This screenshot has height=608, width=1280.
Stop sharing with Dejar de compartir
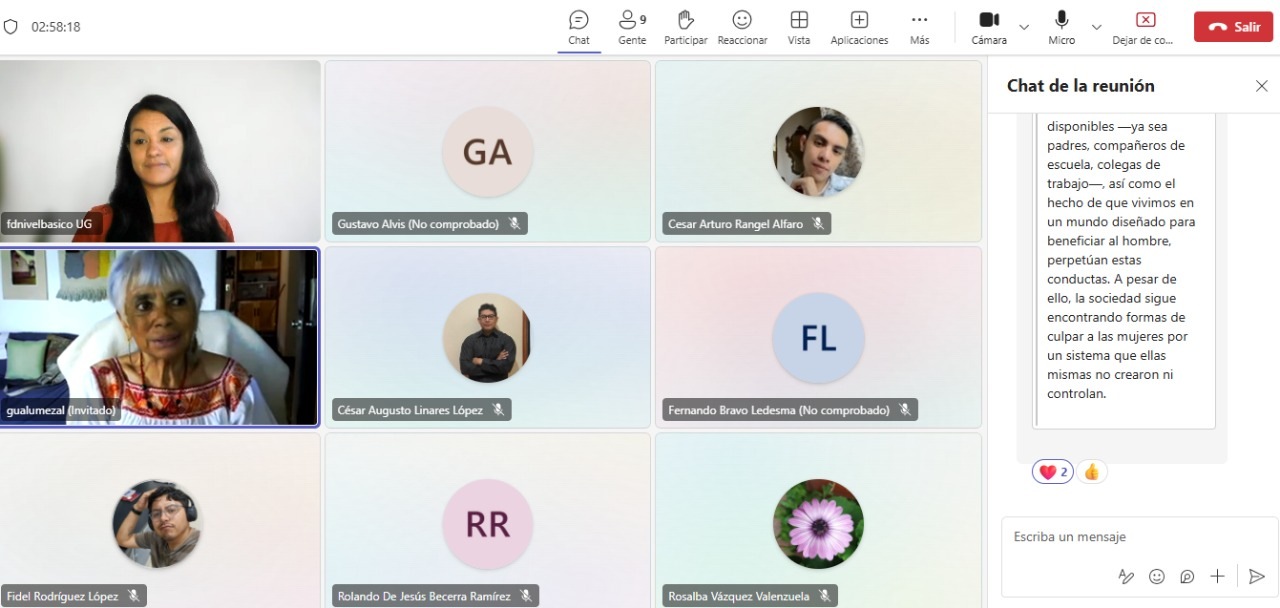[x=1145, y=27]
